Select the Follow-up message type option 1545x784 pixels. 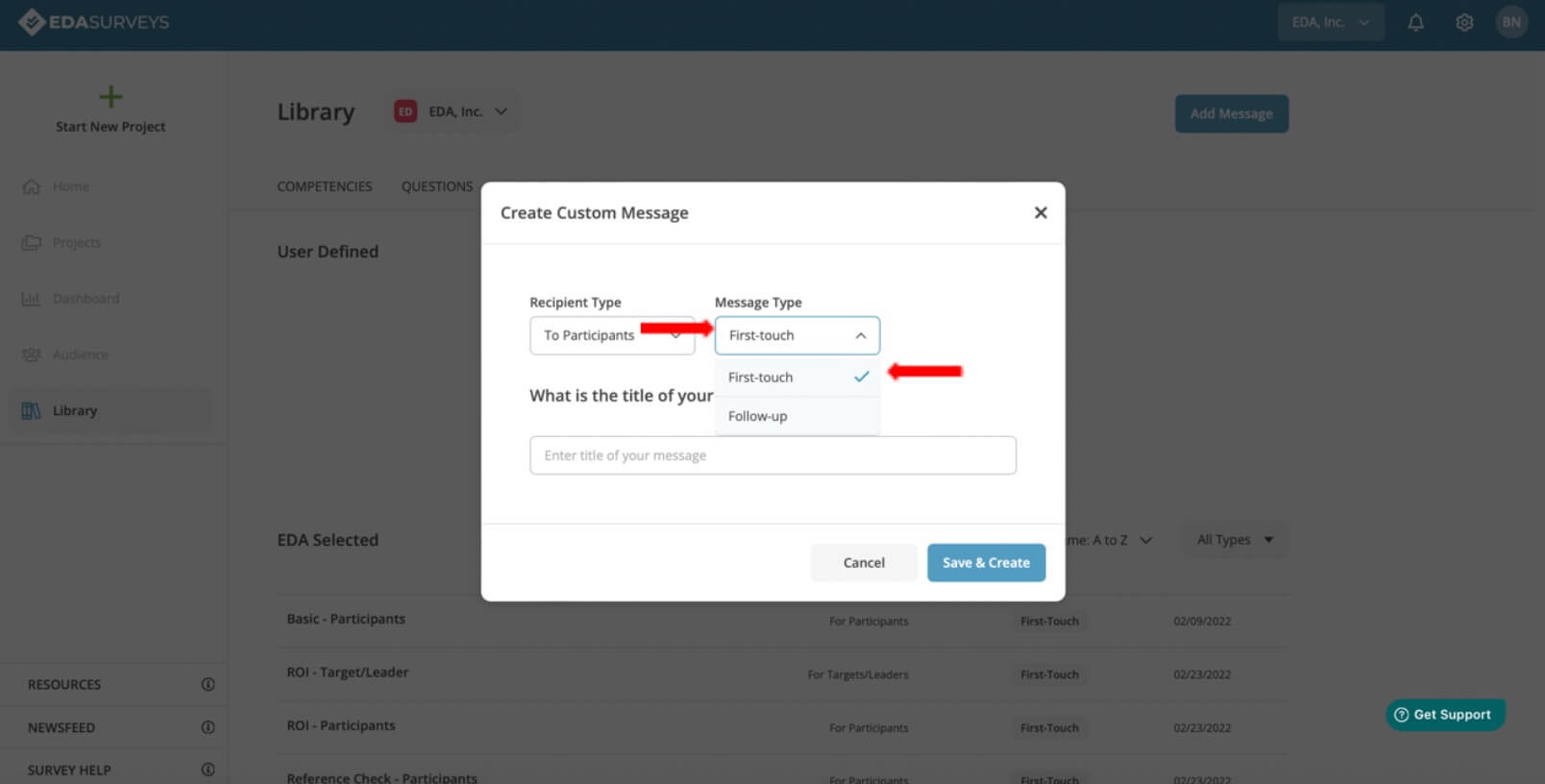(x=797, y=416)
